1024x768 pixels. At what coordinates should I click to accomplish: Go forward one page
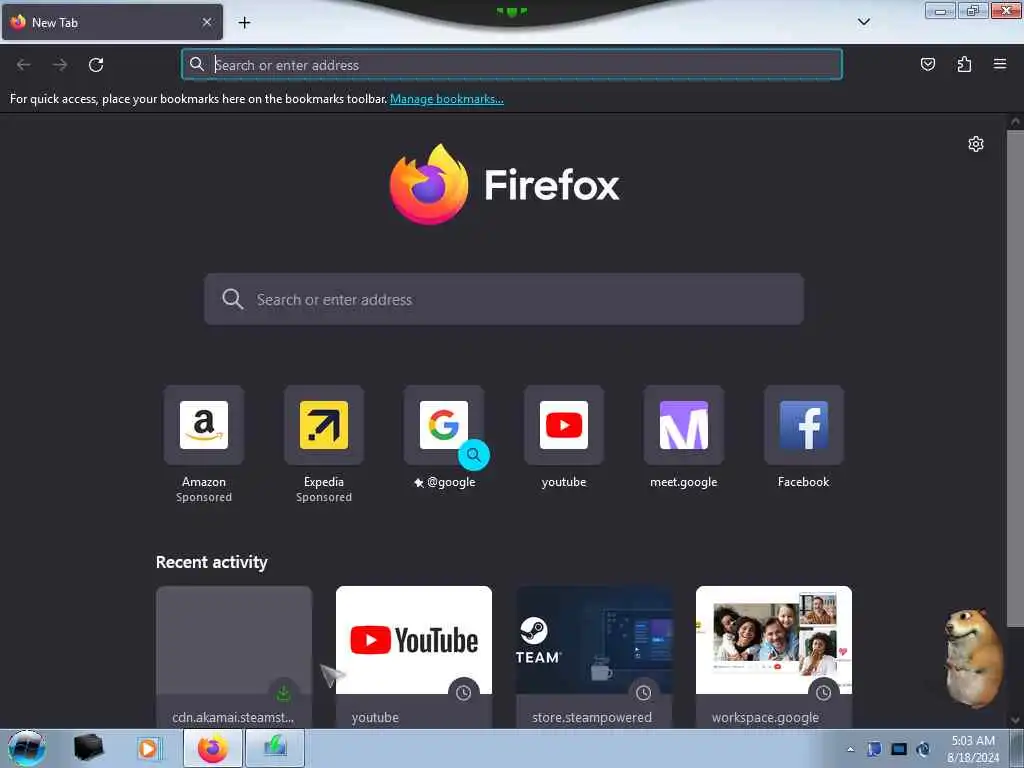point(60,65)
